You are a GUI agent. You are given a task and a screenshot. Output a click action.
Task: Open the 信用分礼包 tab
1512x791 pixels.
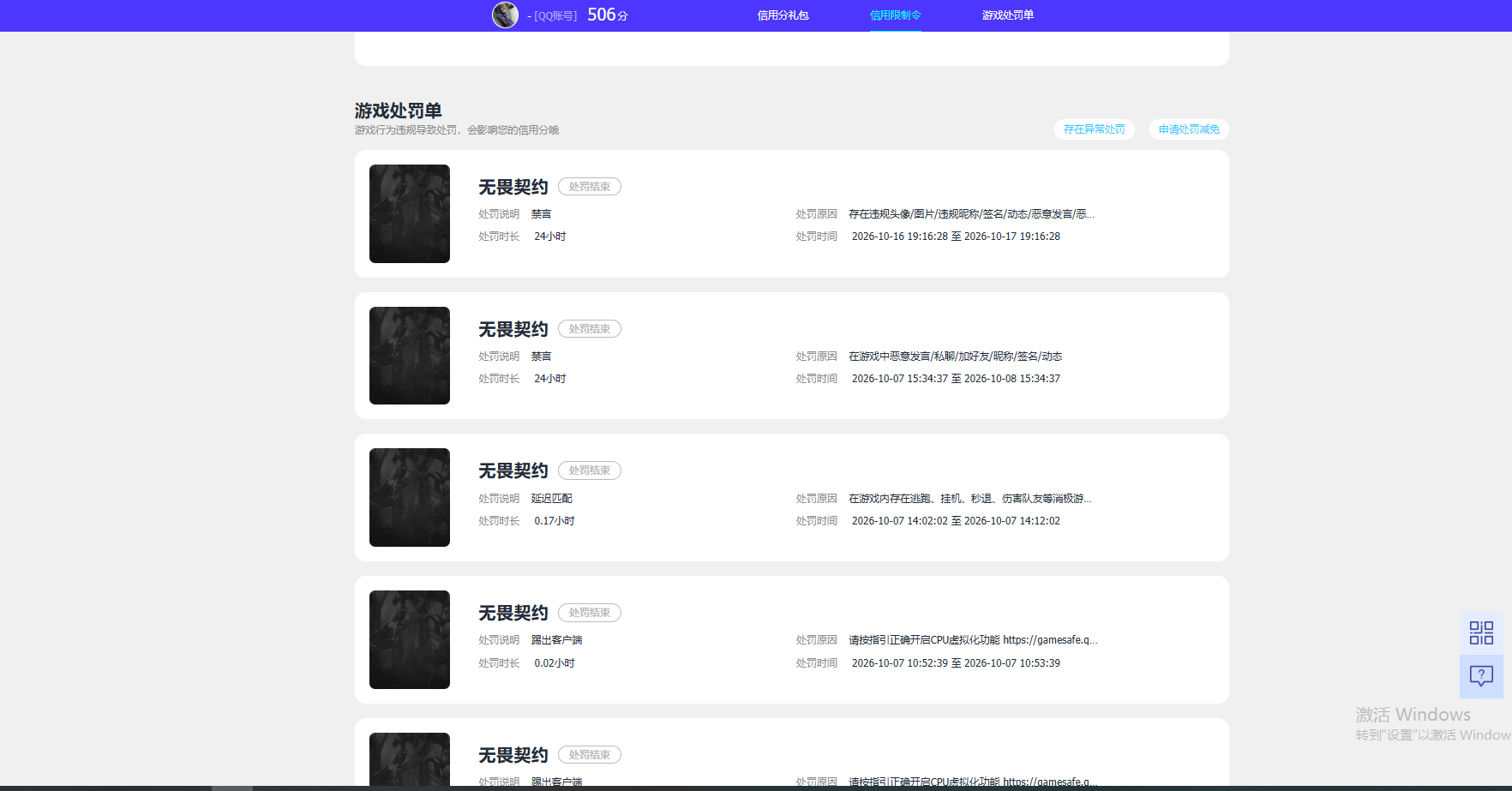pyautogui.click(x=783, y=15)
